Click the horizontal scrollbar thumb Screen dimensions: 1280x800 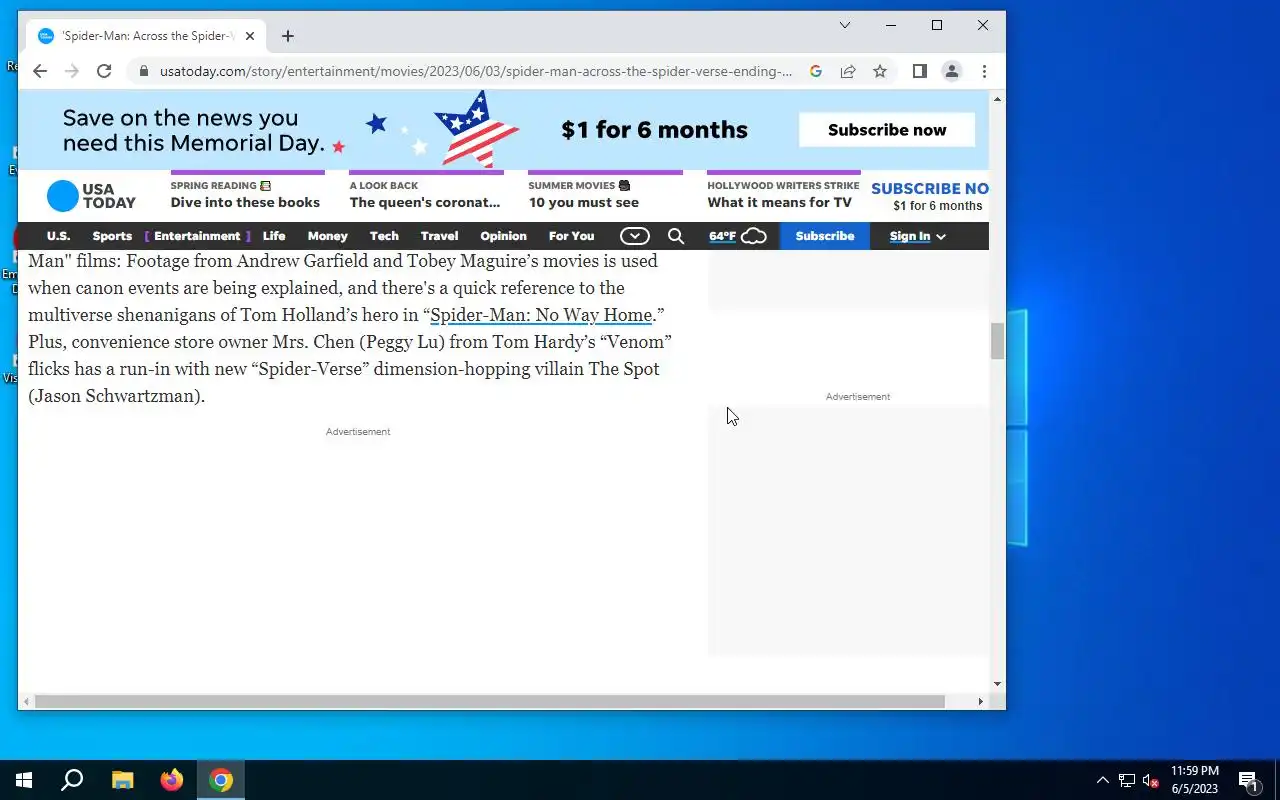point(490,701)
